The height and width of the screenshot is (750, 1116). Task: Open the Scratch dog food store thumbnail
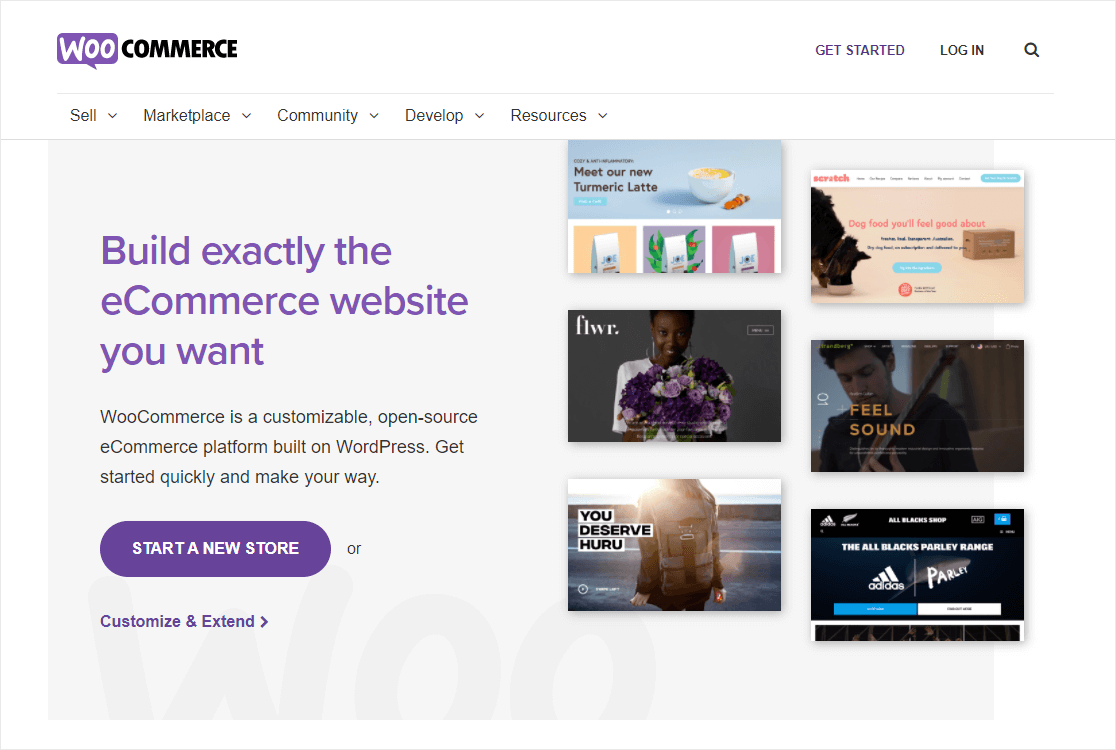(917, 236)
